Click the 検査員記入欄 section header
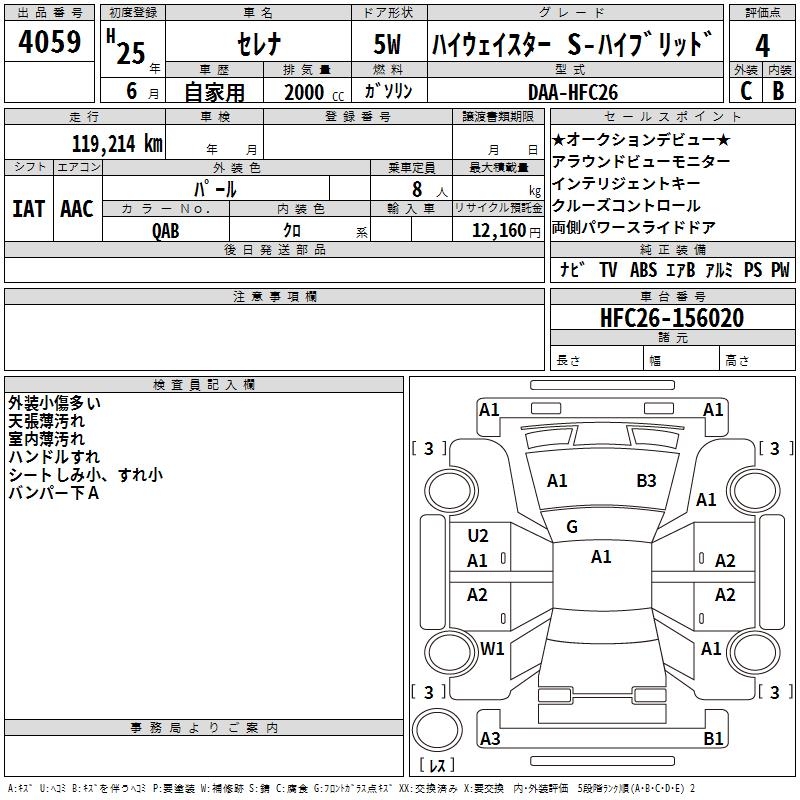Image resolution: width=800 pixels, height=800 pixels. pos(204,385)
